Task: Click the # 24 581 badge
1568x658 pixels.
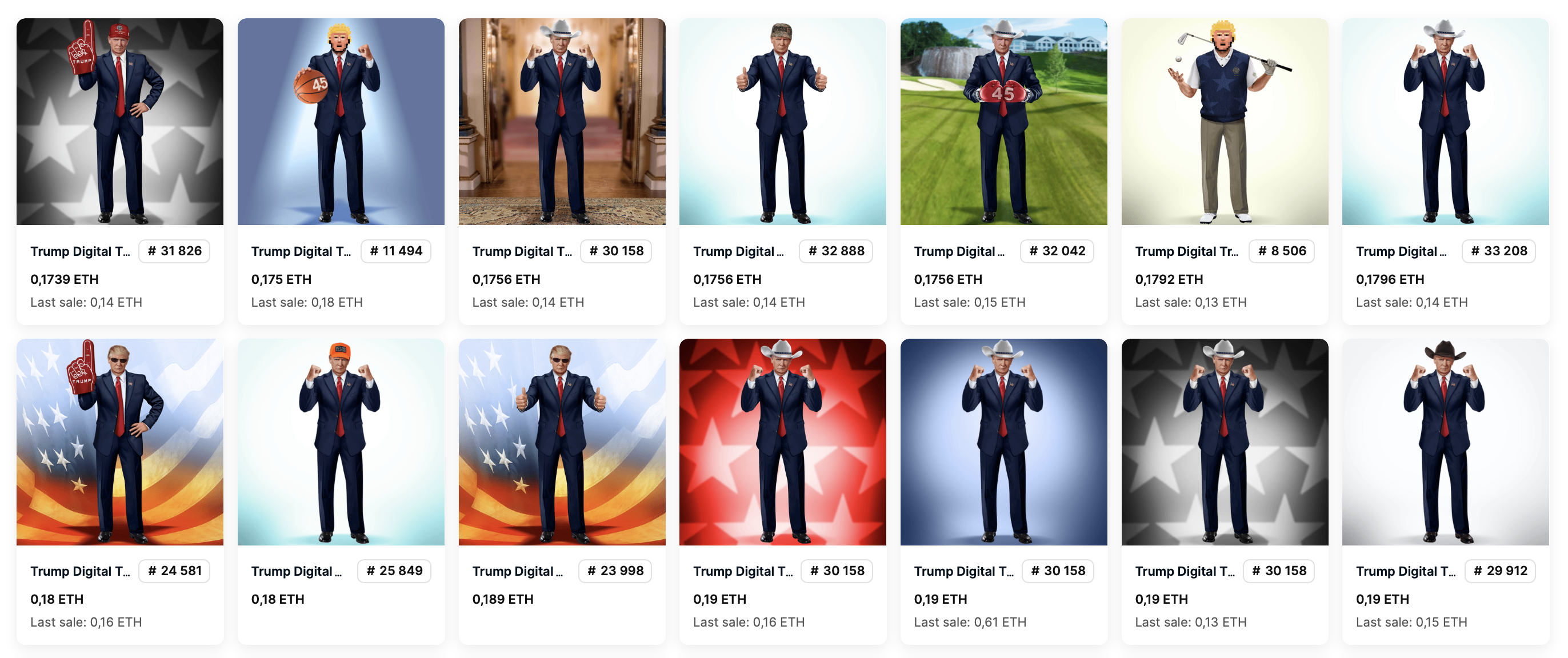Action: [175, 571]
